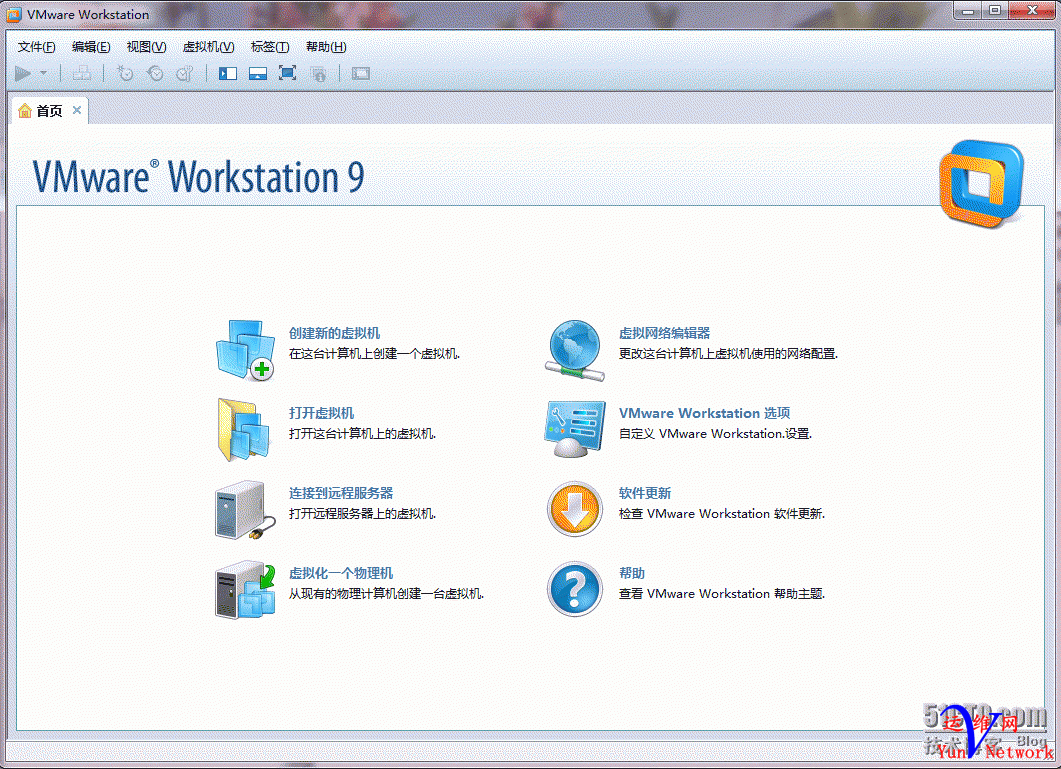Click the VMware Workstation 选项 link
The width and height of the screenshot is (1061, 769).
704,413
